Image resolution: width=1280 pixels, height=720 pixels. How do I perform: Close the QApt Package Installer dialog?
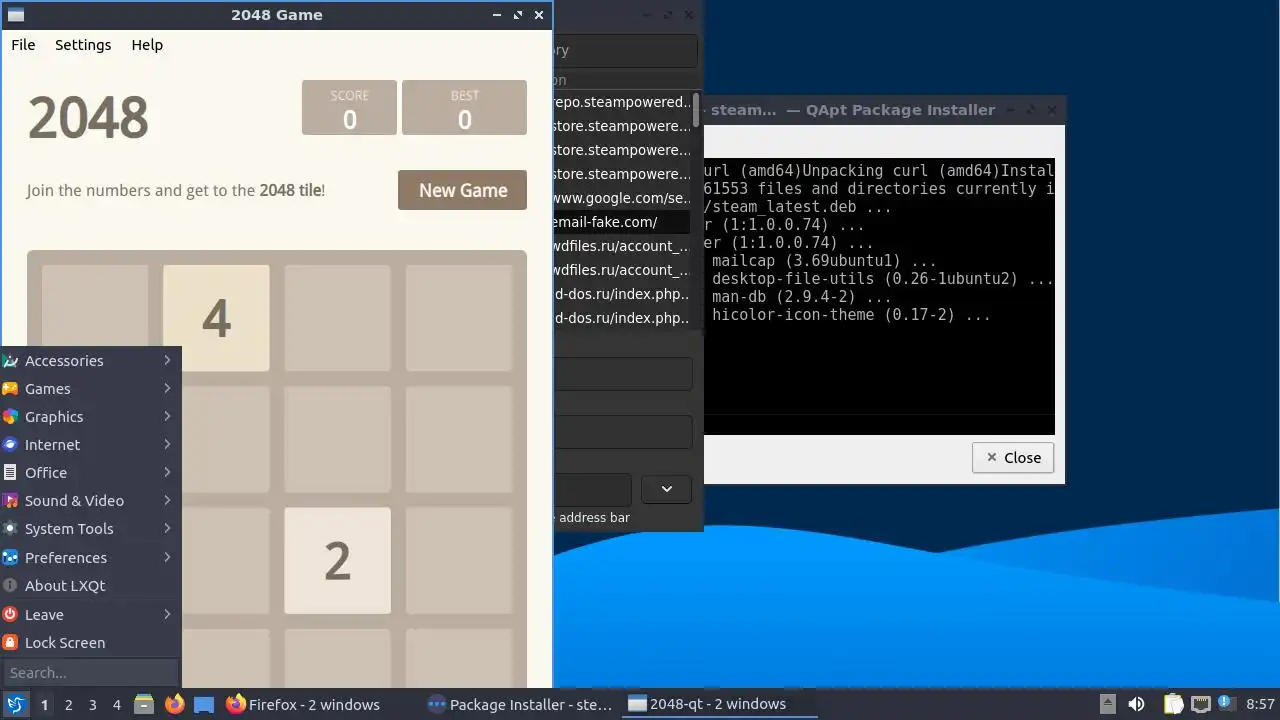tap(1013, 457)
